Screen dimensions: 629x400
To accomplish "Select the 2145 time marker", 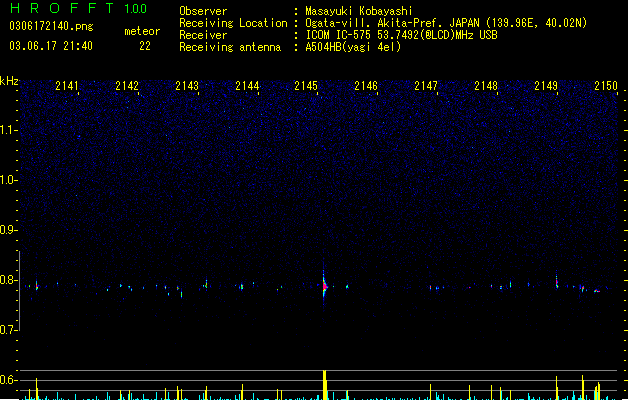I will click(x=306, y=86).
